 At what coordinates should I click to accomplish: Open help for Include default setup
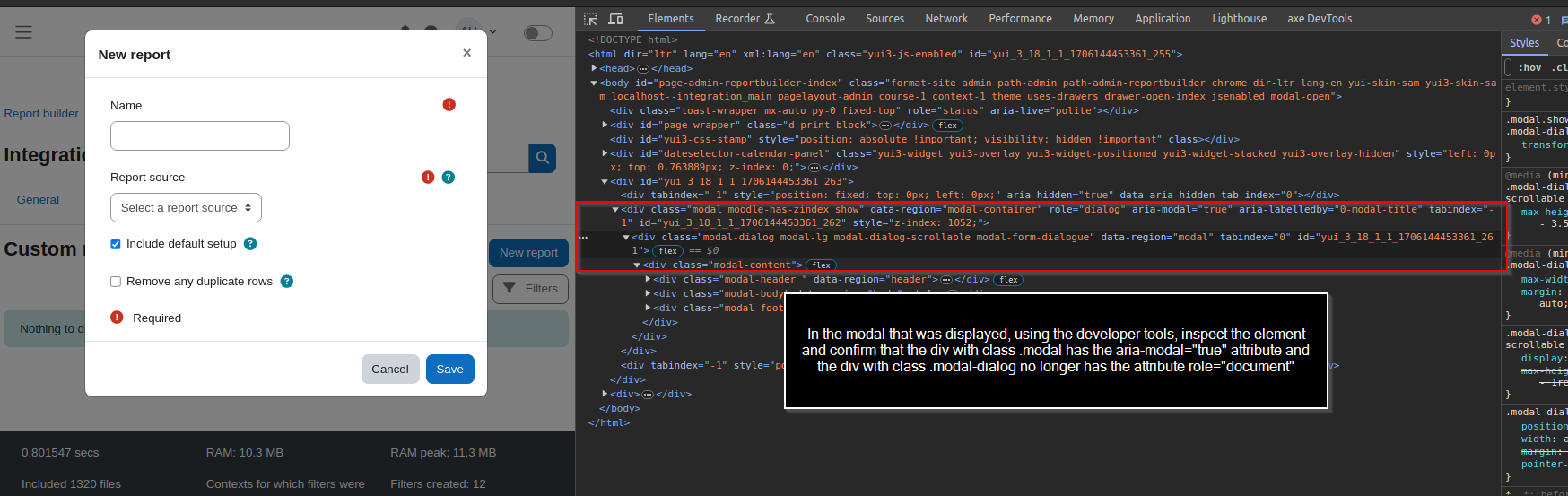250,243
